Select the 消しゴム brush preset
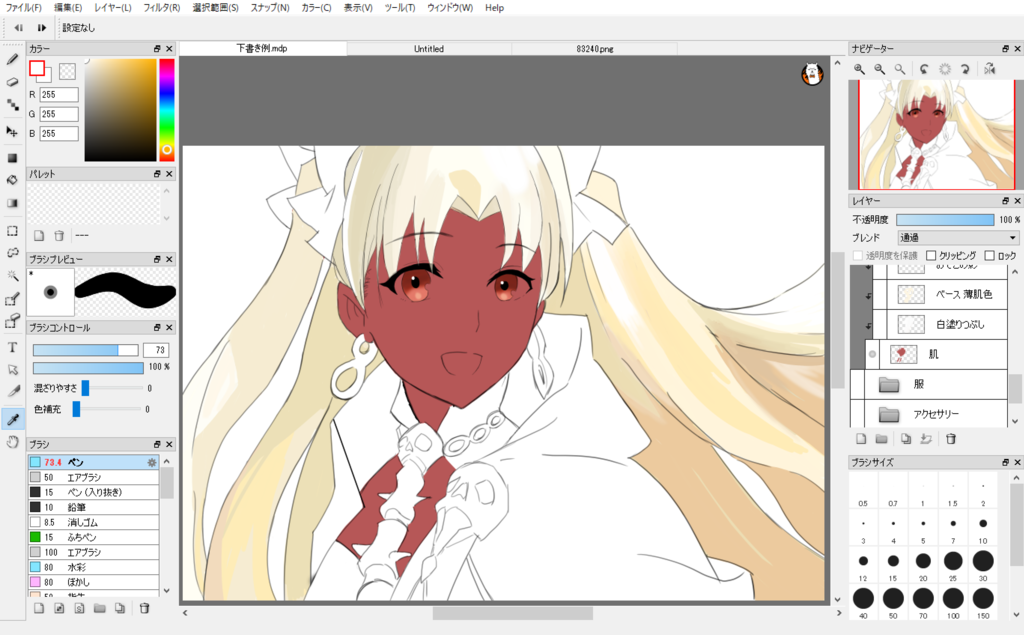The height and width of the screenshot is (635, 1024). tap(96, 522)
